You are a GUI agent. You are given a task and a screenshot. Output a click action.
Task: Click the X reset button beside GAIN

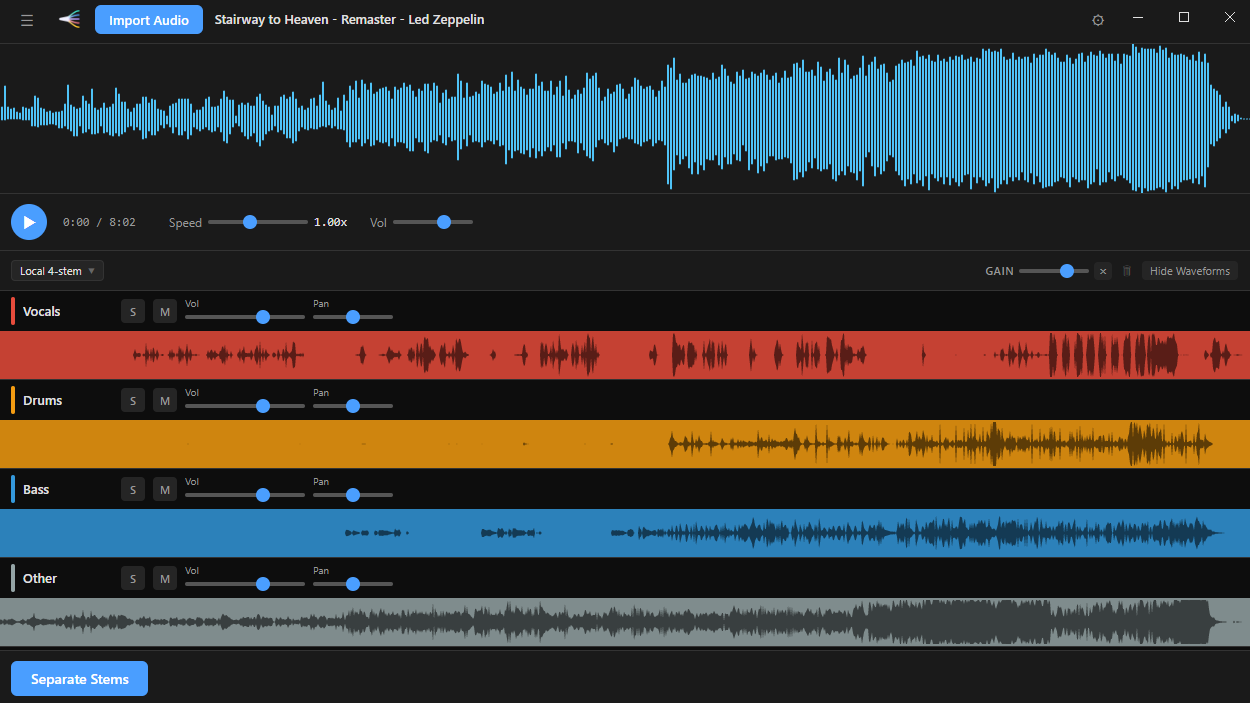(1102, 271)
